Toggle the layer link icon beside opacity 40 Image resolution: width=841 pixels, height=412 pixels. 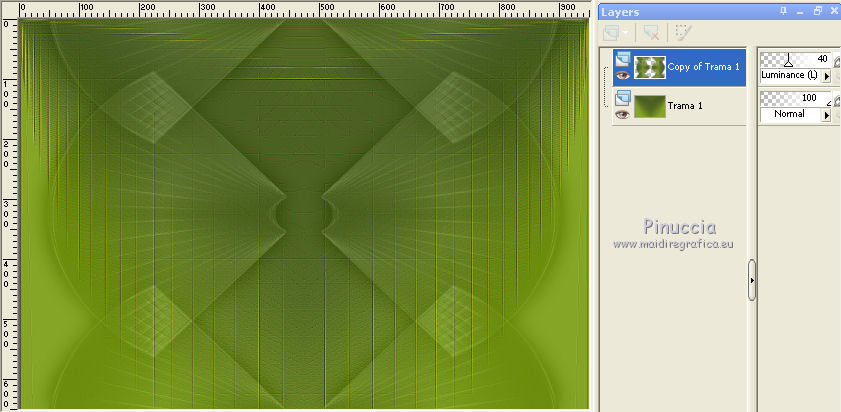[x=836, y=60]
